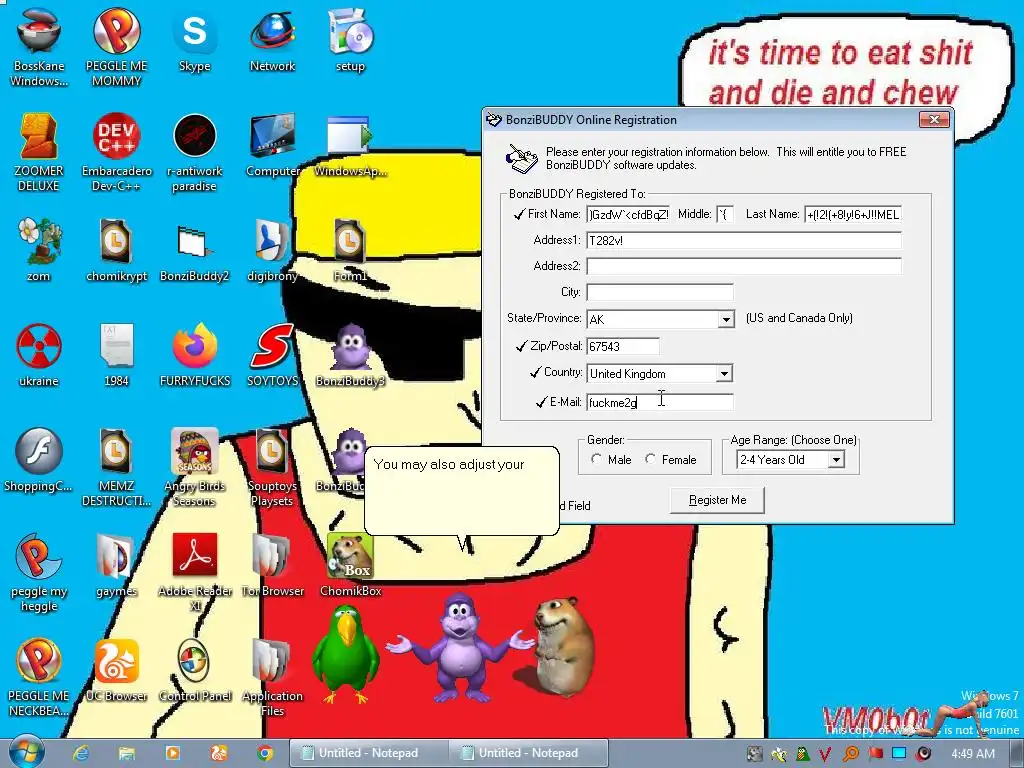Open the Application Files folder icon
This screenshot has width=1024, height=768.
click(x=272, y=677)
